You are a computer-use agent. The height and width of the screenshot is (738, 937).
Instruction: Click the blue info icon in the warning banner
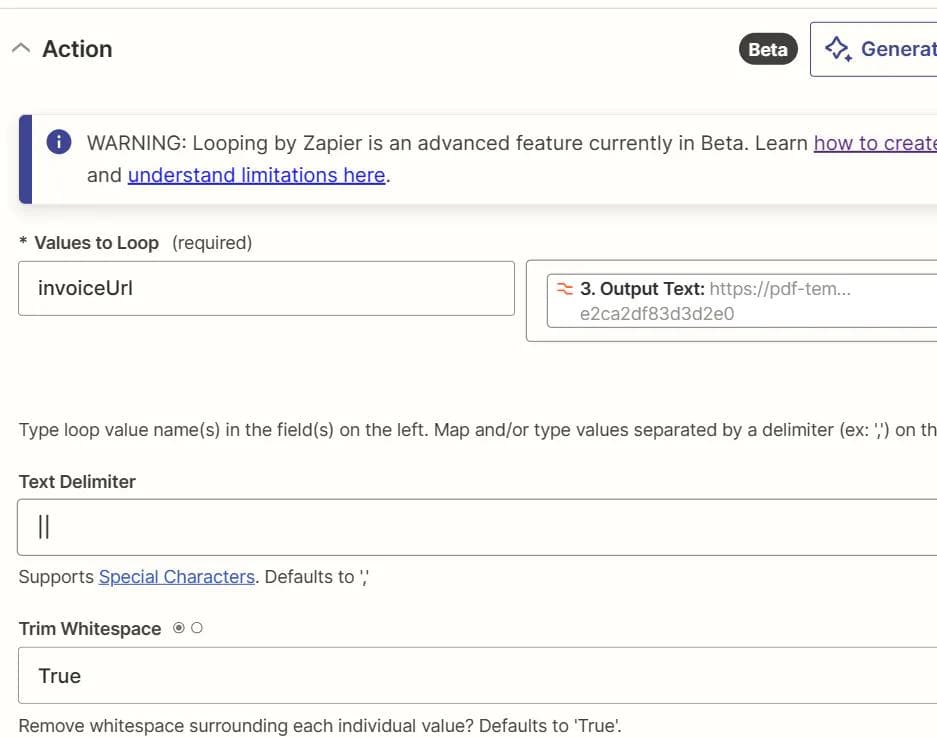tap(58, 143)
